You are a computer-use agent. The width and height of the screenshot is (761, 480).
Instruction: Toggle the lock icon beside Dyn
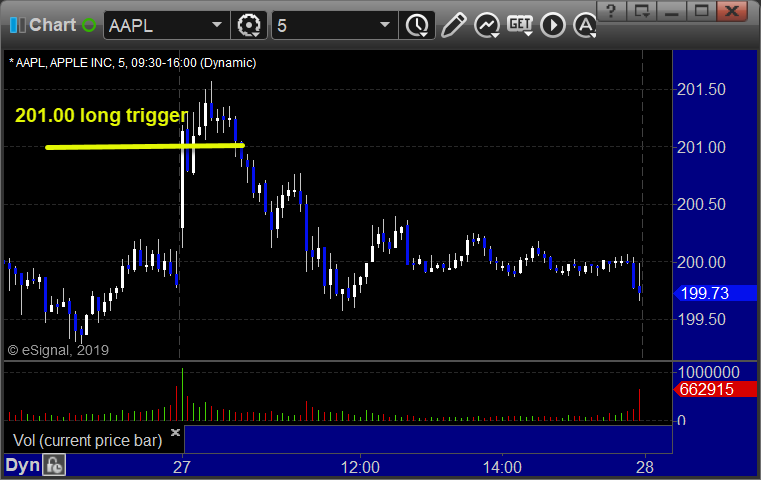tap(54, 465)
